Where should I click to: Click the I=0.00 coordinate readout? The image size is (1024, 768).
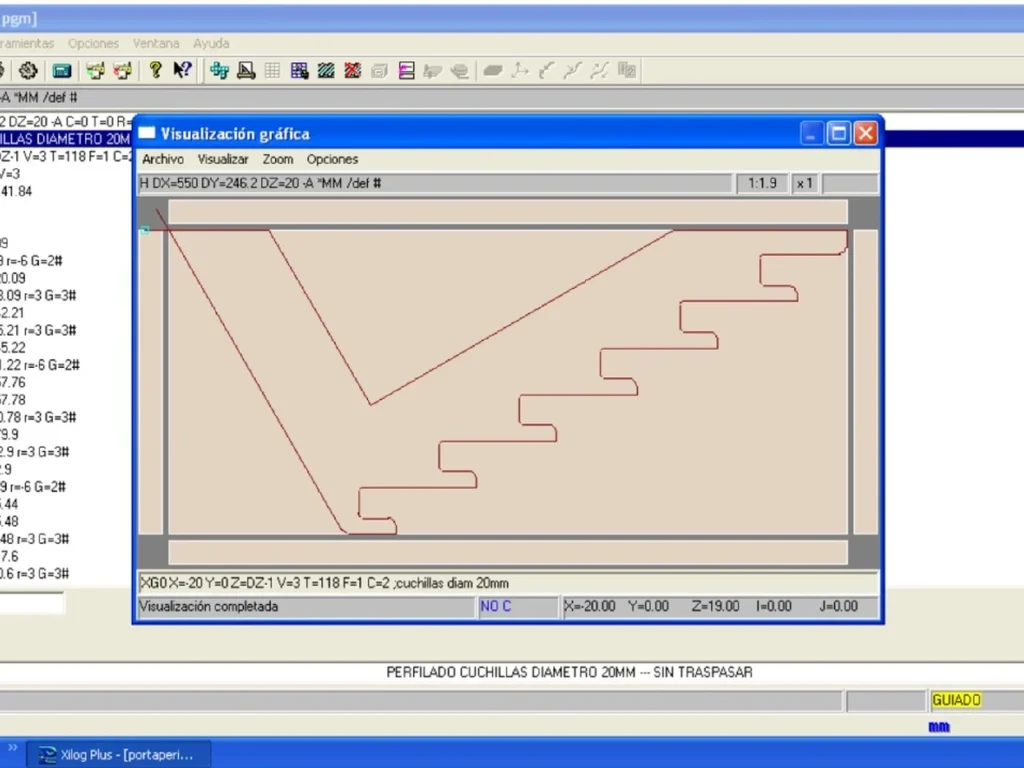pos(773,607)
